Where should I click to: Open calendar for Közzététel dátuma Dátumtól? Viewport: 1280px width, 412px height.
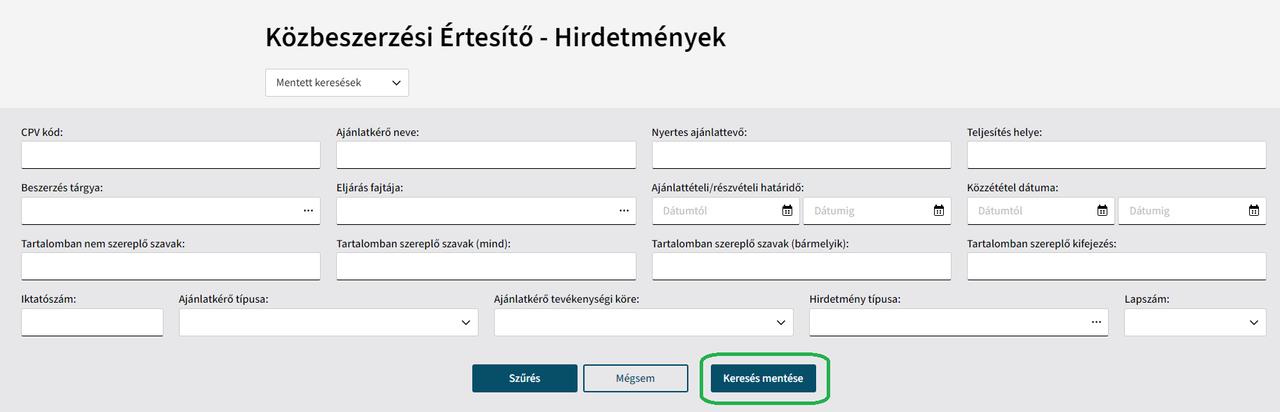pyautogui.click(x=1102, y=211)
